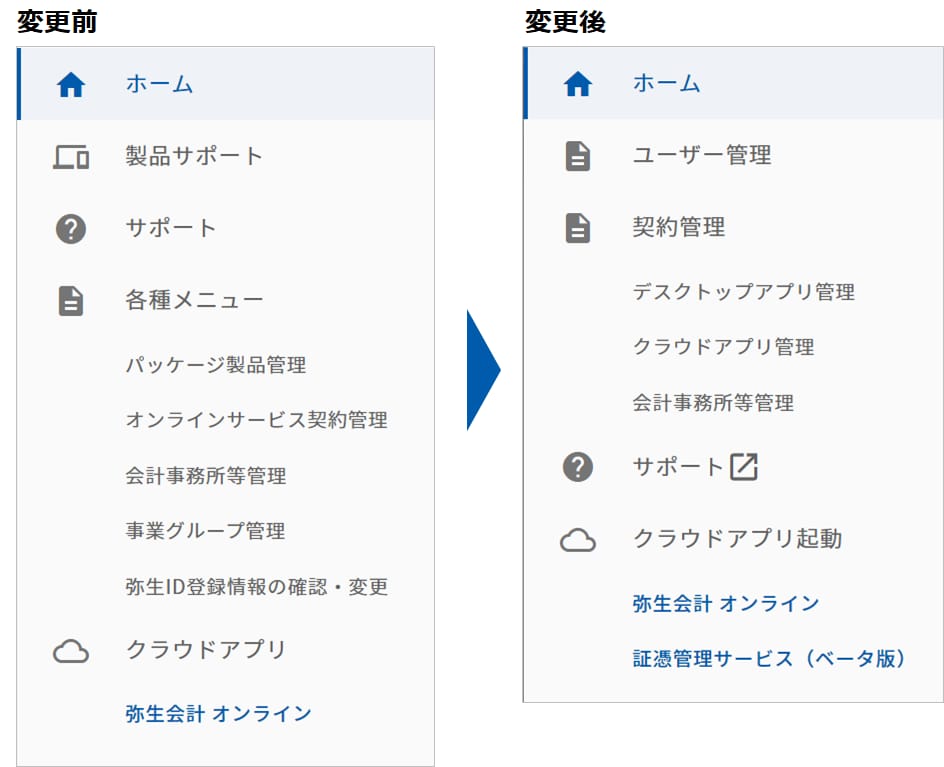944x767 pixels.
Task: Select 会計事務所等管理 under 契約管理
Action: [713, 403]
